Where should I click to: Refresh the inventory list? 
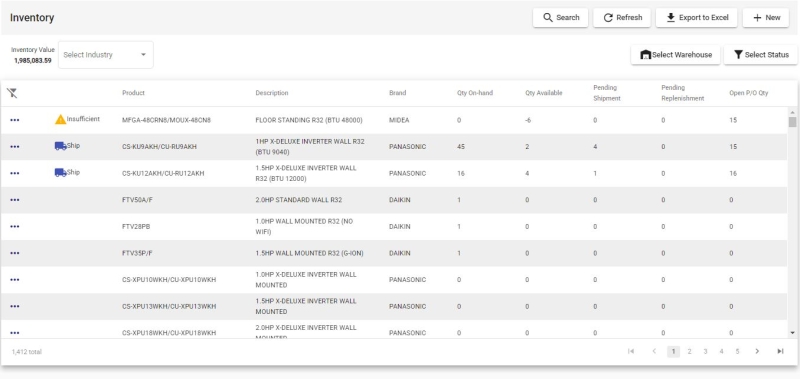[x=622, y=17]
